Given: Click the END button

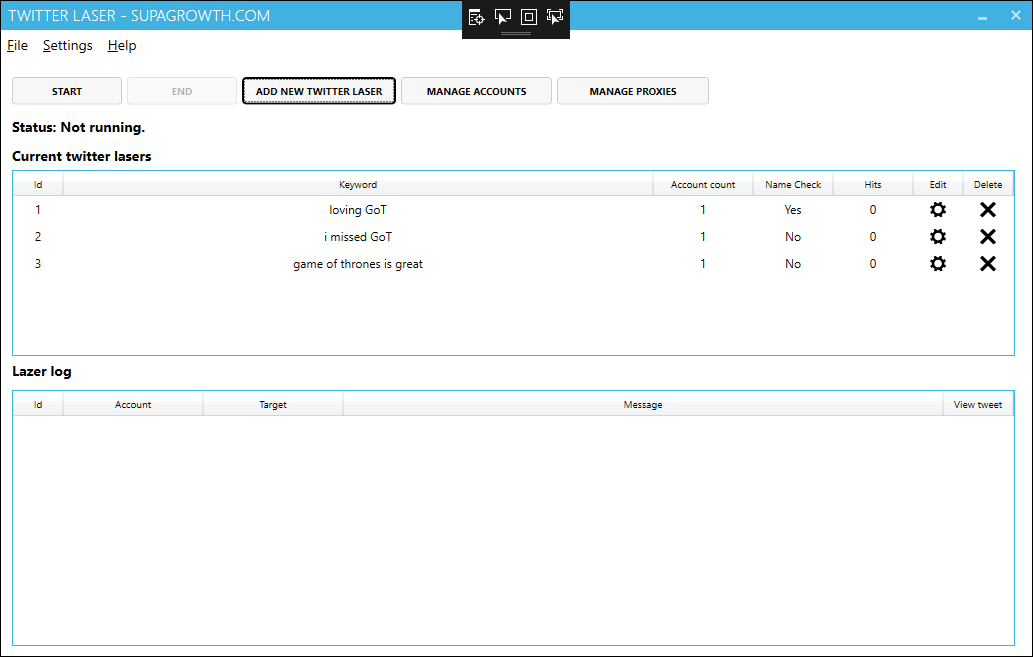Looking at the screenshot, I should click(x=182, y=91).
